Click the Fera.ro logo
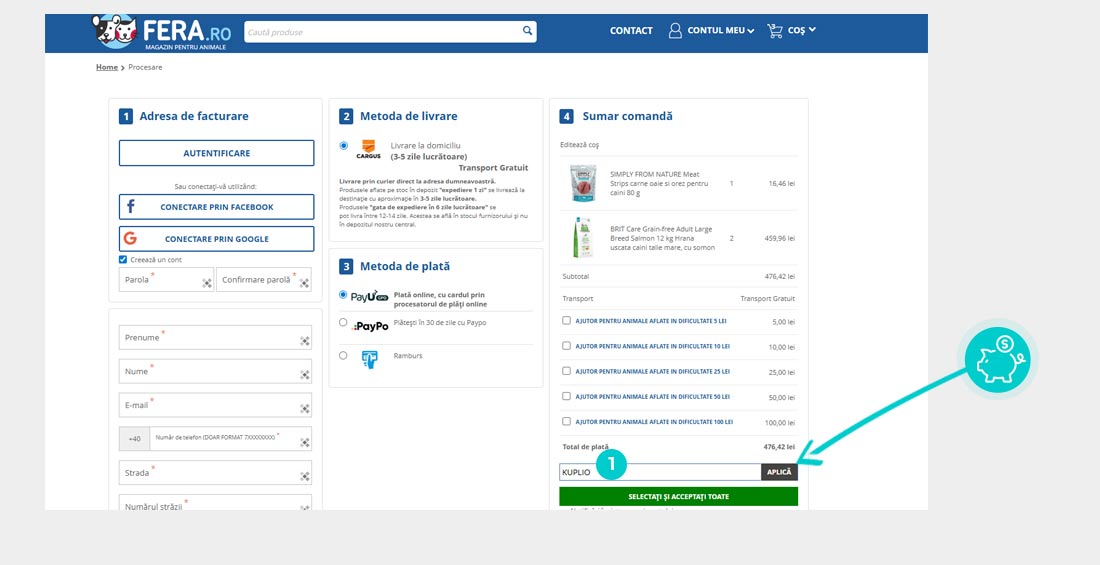This screenshot has height=565, width=1100. coord(161,32)
